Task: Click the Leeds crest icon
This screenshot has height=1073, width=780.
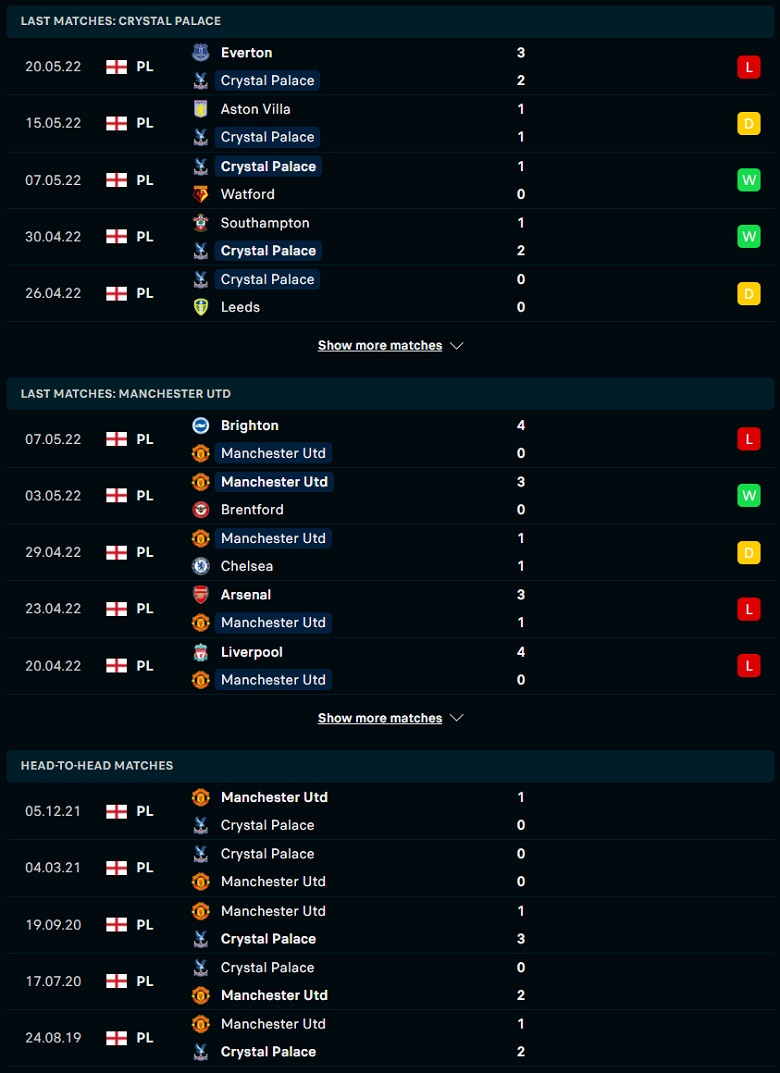Action: pyautogui.click(x=200, y=307)
